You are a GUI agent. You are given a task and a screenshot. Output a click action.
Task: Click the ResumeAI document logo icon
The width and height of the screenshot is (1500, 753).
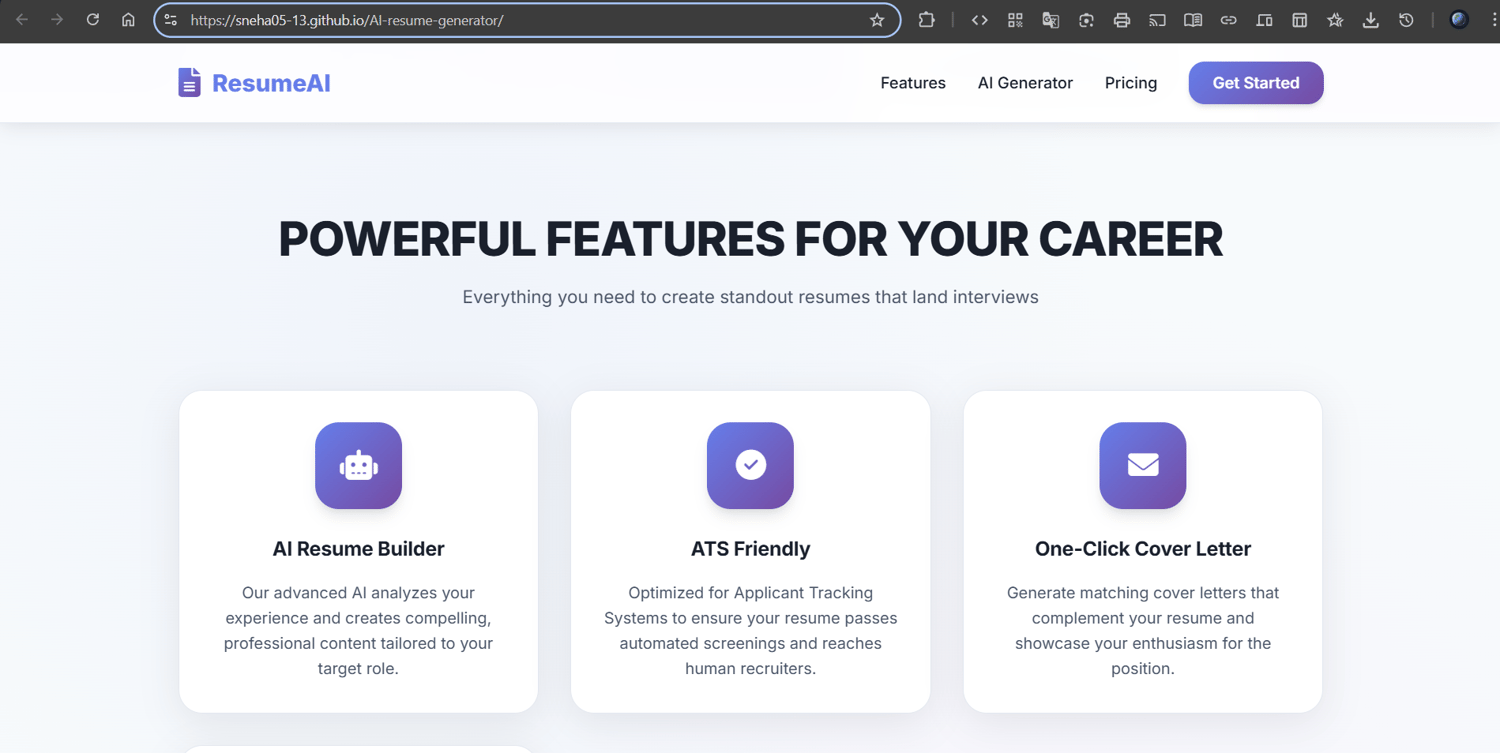pyautogui.click(x=189, y=83)
